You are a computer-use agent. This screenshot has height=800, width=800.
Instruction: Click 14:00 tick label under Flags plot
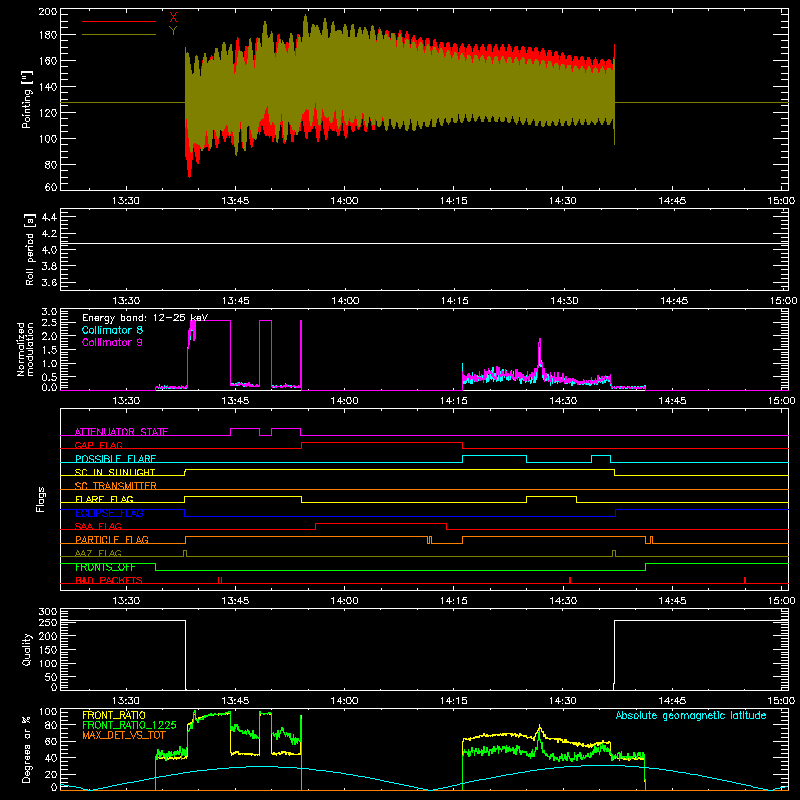344,601
